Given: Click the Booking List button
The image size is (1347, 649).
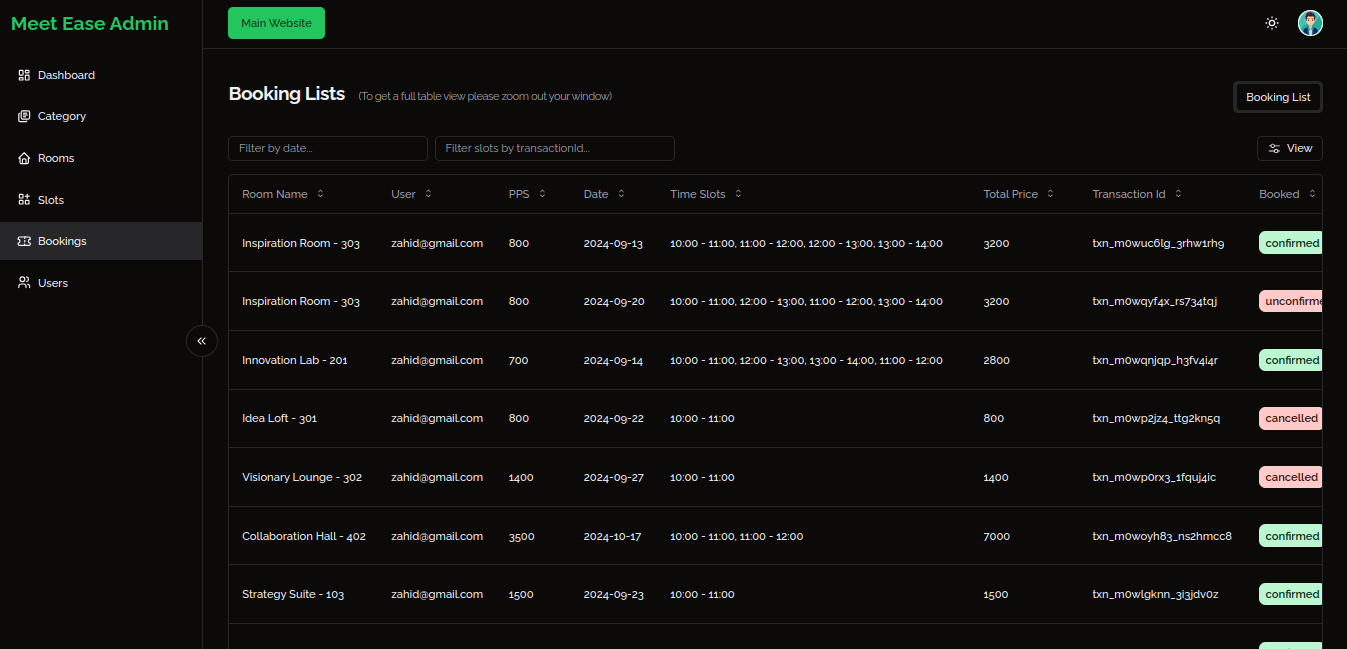Looking at the screenshot, I should 1277,97.
